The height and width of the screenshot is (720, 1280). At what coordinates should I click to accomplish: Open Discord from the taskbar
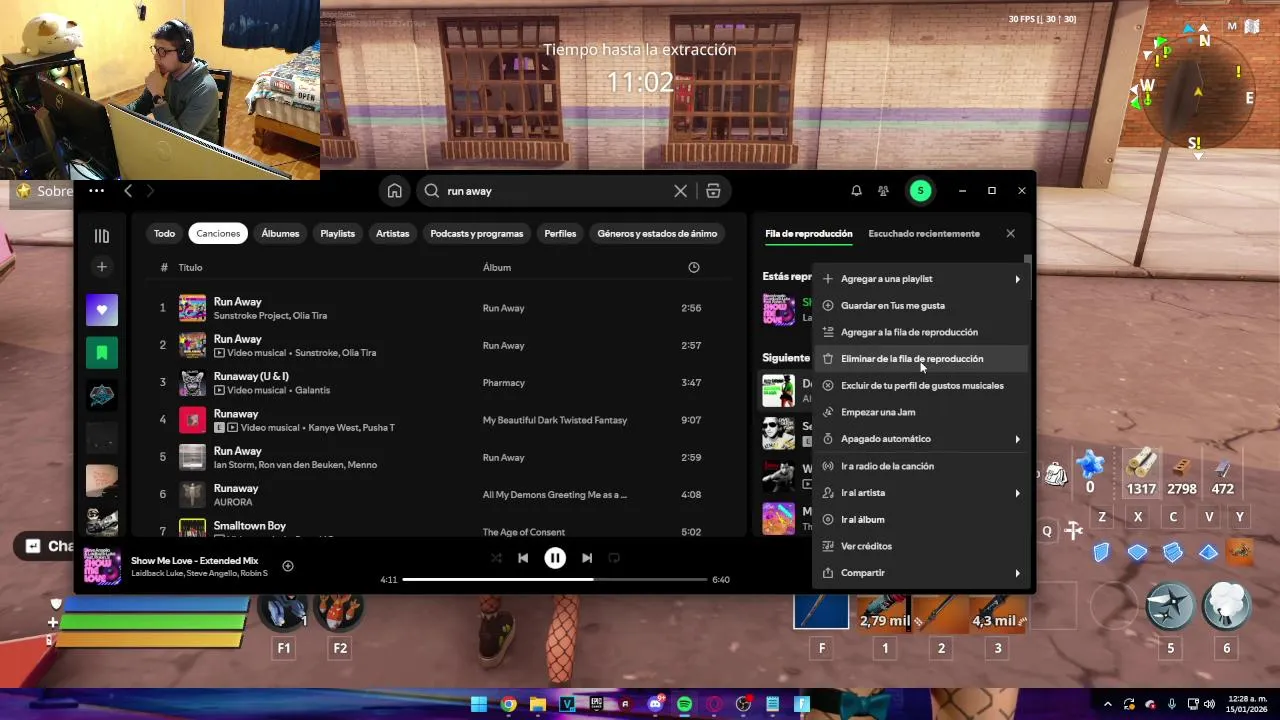(656, 704)
